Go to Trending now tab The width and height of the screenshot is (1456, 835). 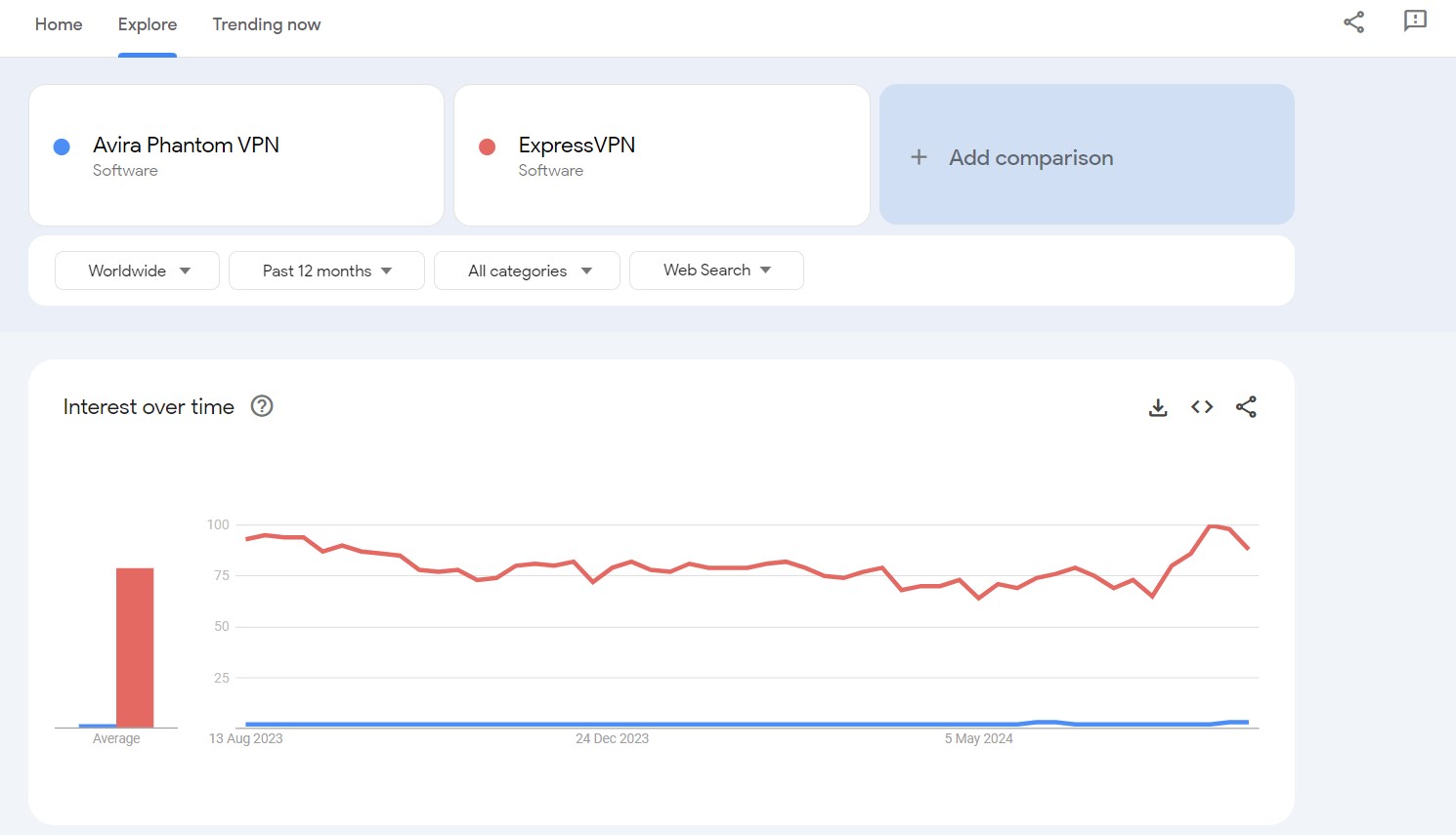pyautogui.click(x=267, y=24)
